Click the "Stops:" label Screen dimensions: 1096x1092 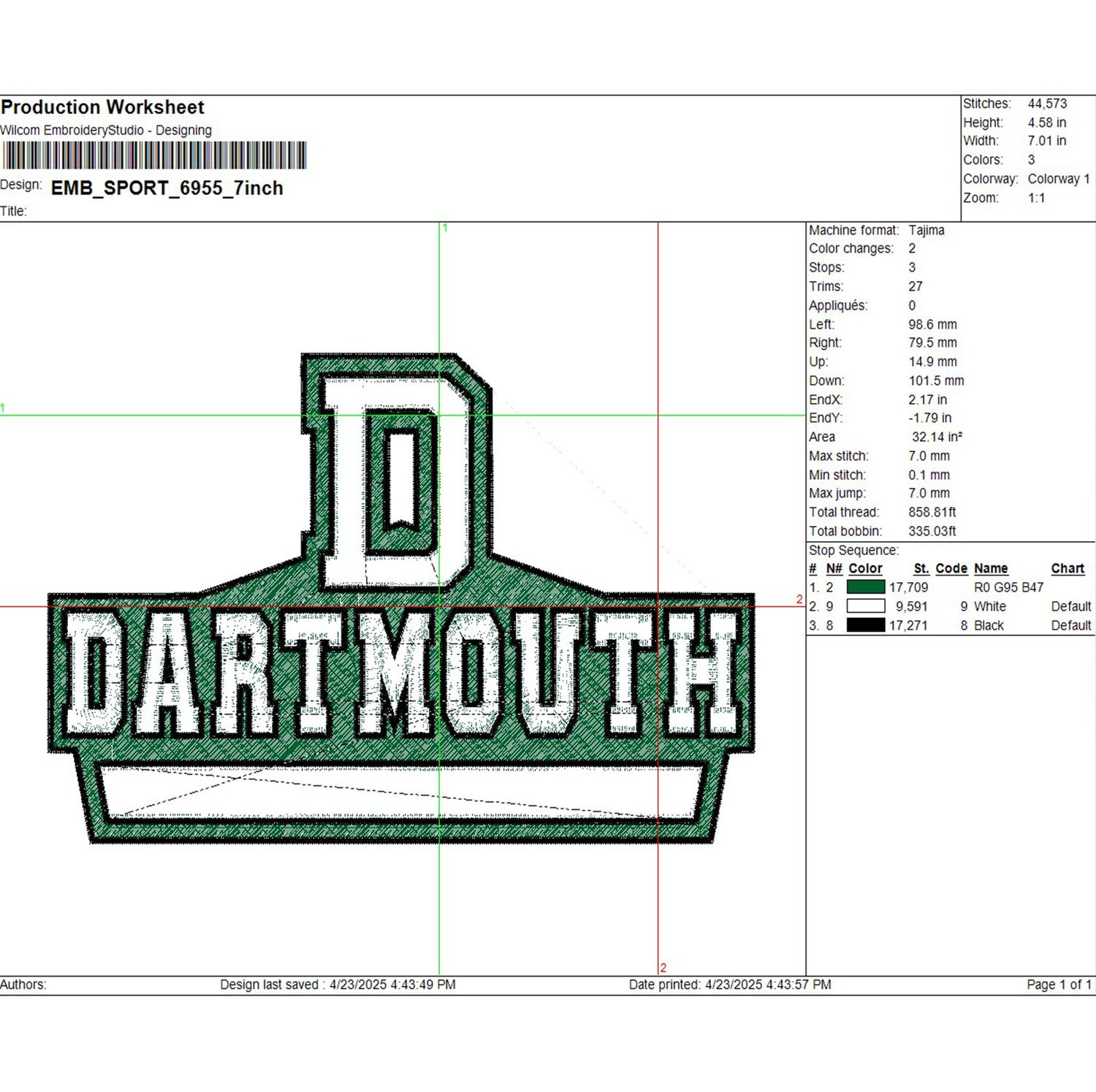tap(826, 267)
